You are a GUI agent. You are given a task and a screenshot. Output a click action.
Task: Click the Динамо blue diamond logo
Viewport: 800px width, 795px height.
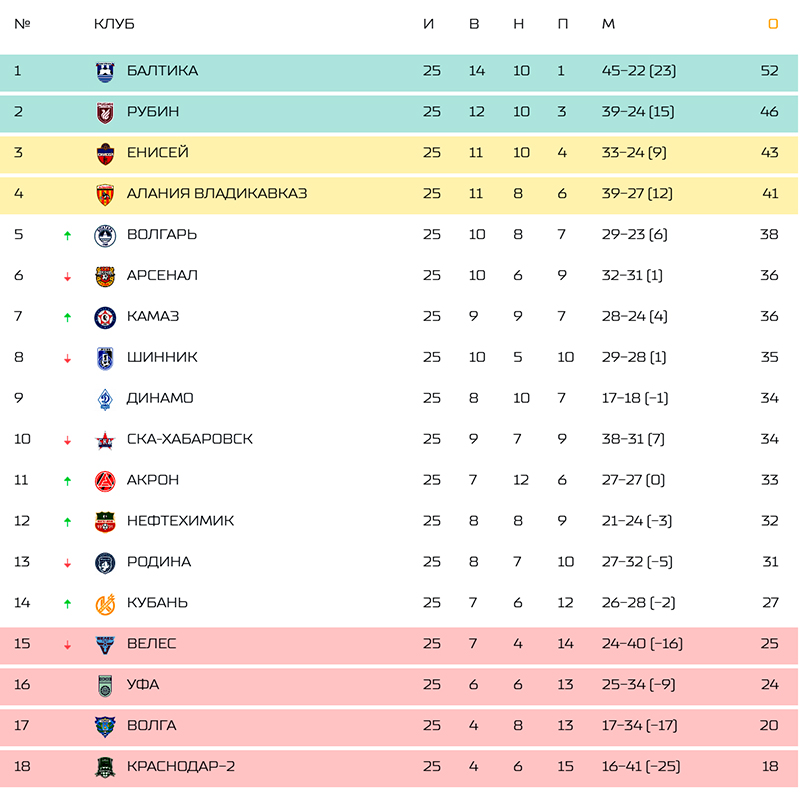pyautogui.click(x=105, y=399)
